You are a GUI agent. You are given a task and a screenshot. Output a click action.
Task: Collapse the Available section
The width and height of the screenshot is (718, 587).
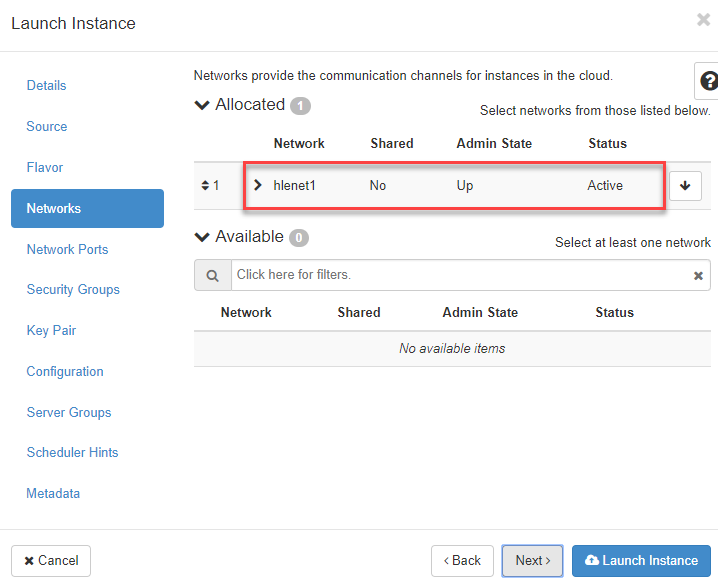[203, 237]
